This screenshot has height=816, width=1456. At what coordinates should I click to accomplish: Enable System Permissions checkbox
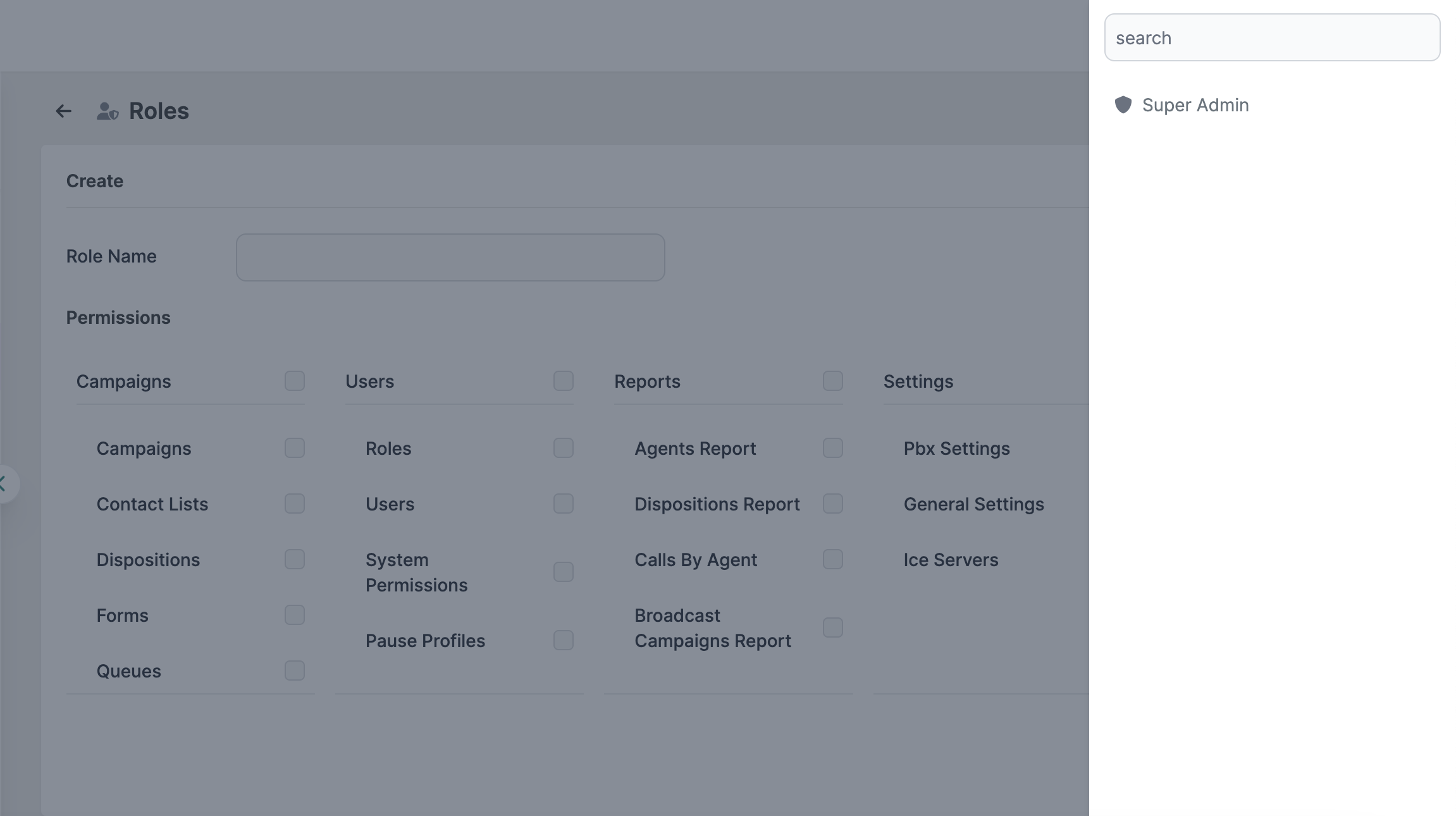click(564, 572)
